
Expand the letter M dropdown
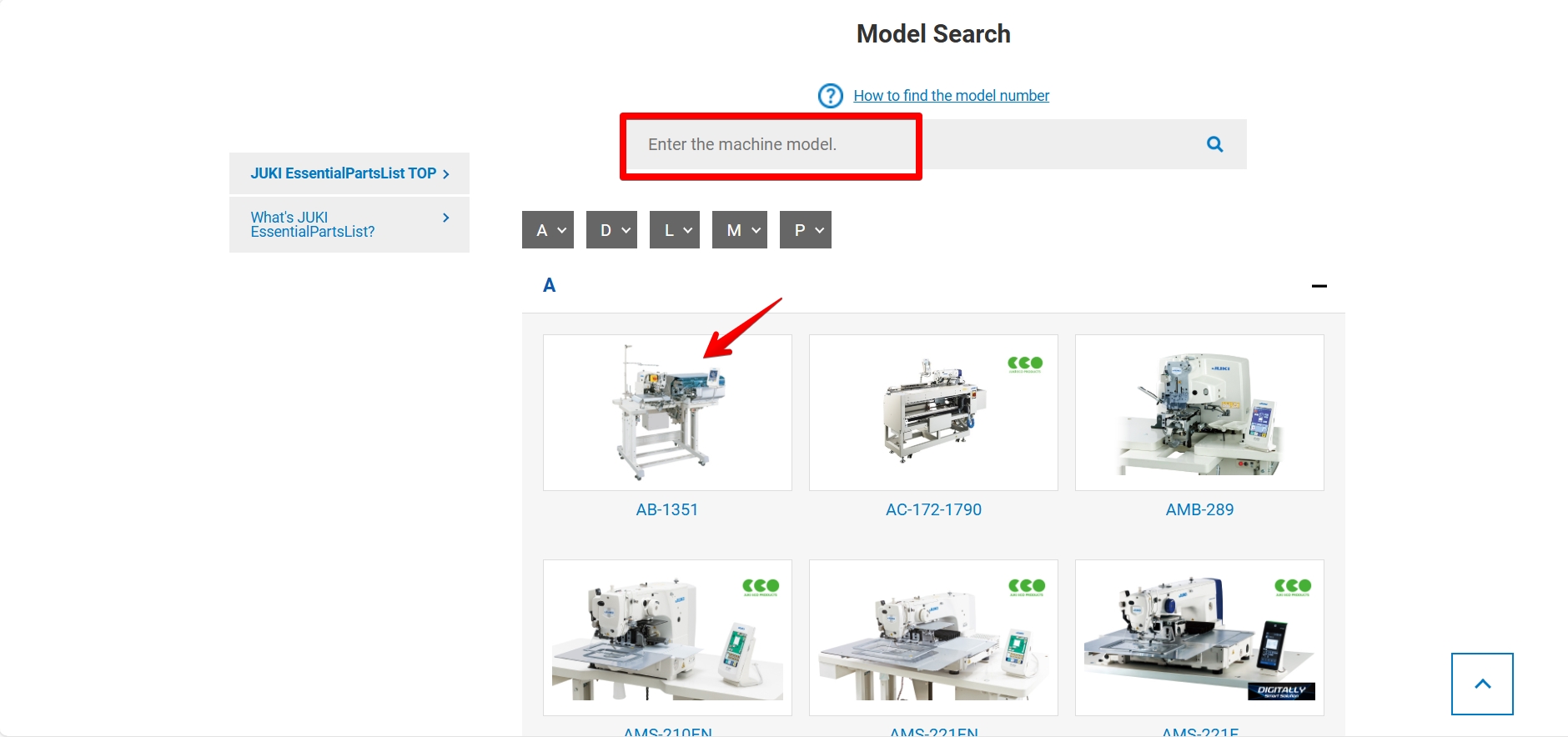(x=739, y=230)
